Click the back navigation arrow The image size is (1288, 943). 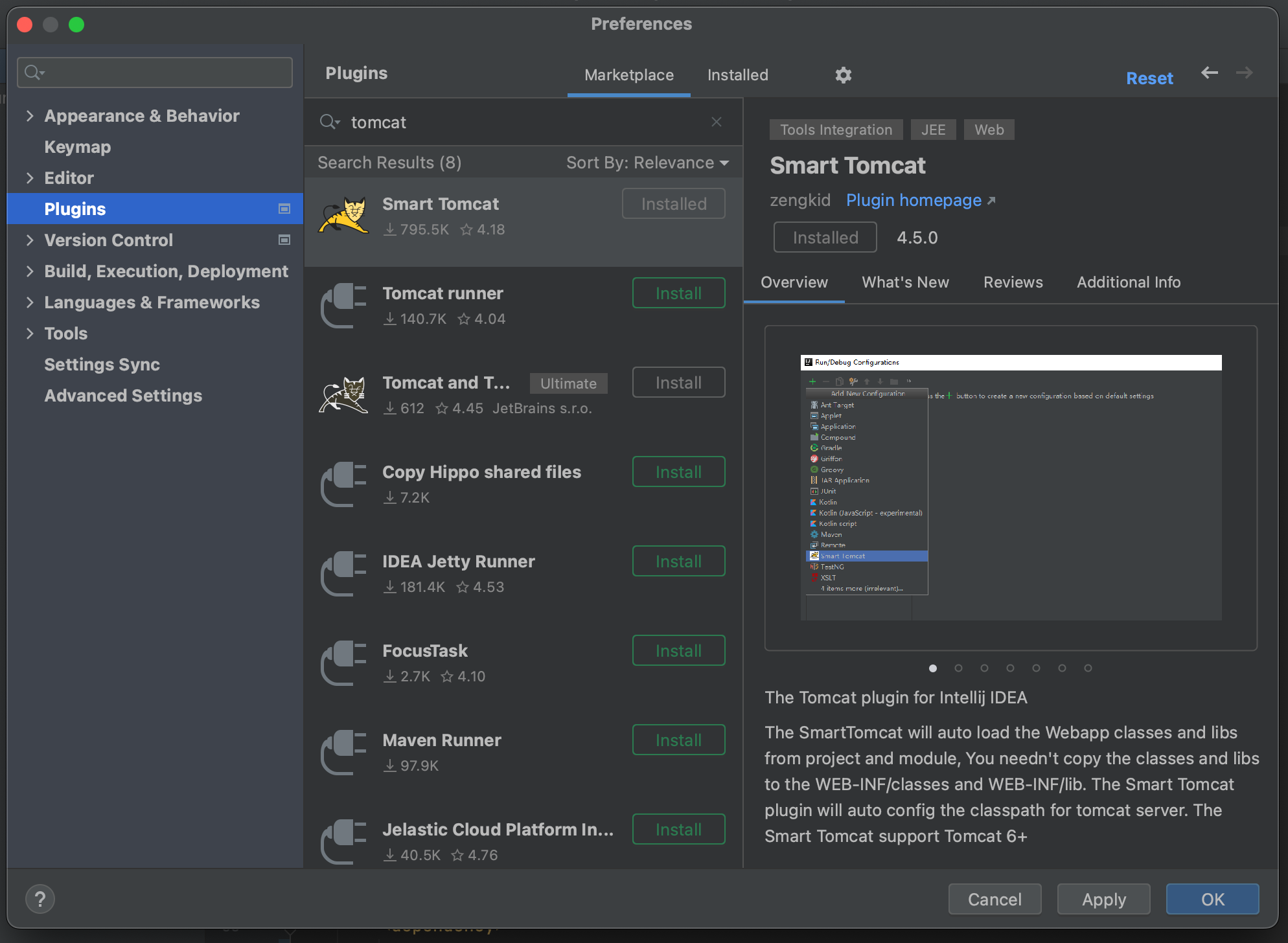[1209, 73]
